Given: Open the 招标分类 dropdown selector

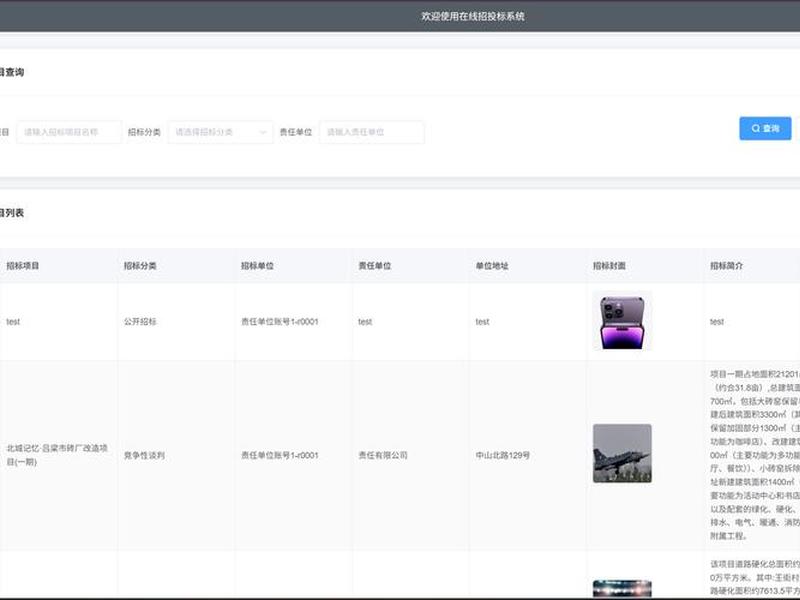Looking at the screenshot, I should pyautogui.click(x=220, y=132).
